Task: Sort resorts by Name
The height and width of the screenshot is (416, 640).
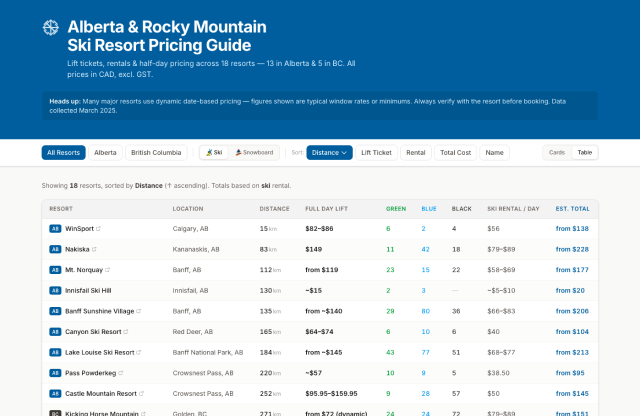Action: (x=494, y=152)
